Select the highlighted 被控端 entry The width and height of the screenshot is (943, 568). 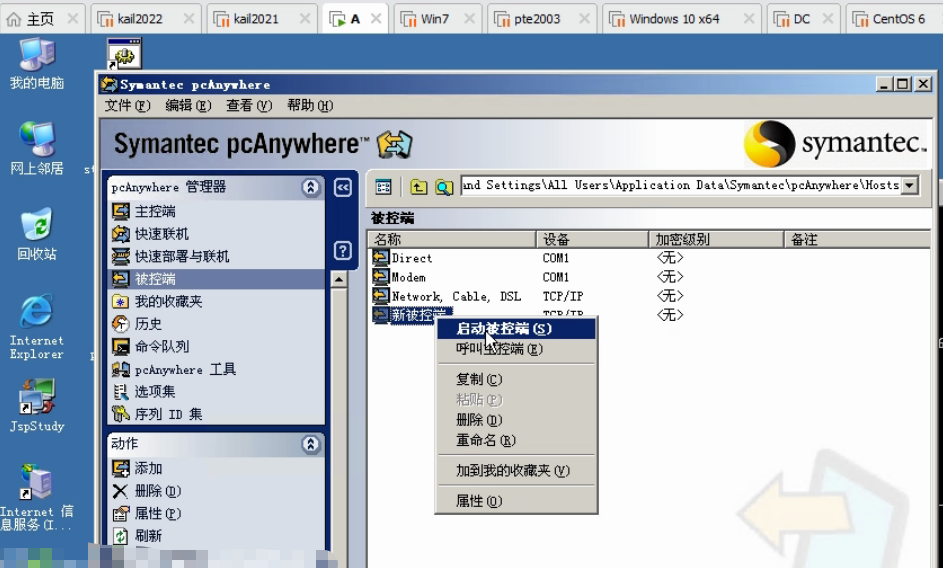pos(217,279)
